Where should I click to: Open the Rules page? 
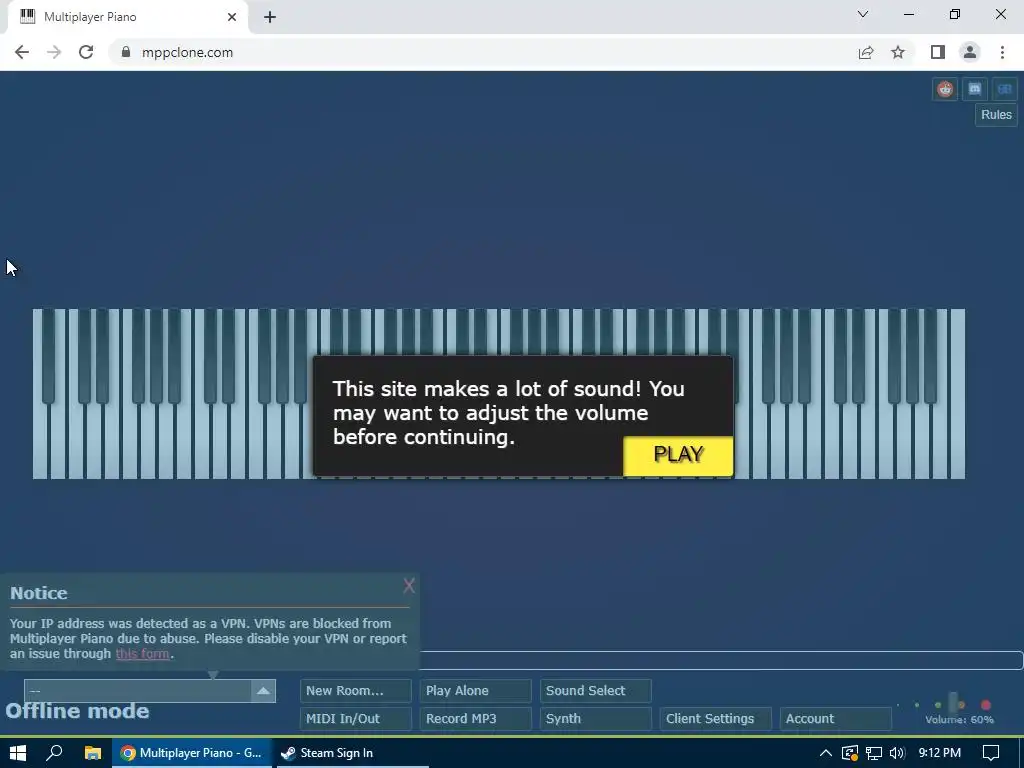(996, 115)
